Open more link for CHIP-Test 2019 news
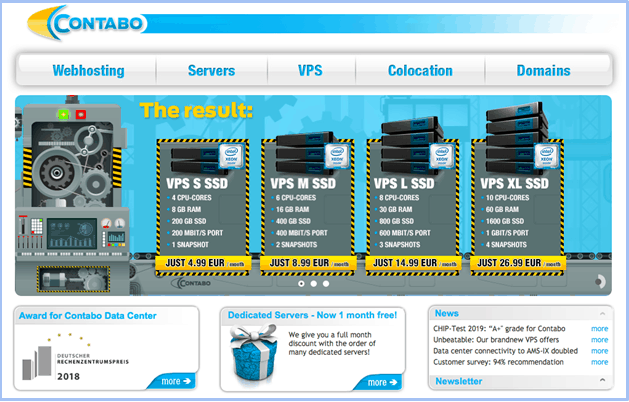The width and height of the screenshot is (629, 402). pyautogui.click(x=599, y=329)
